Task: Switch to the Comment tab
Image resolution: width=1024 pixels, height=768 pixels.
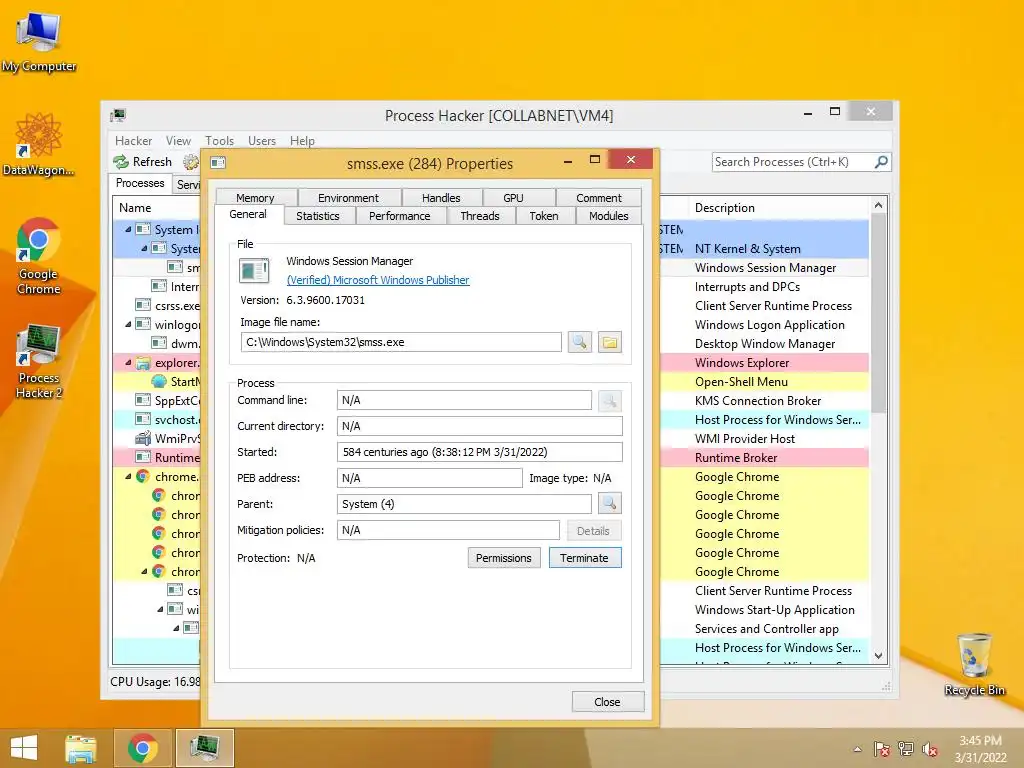Action: [599, 198]
